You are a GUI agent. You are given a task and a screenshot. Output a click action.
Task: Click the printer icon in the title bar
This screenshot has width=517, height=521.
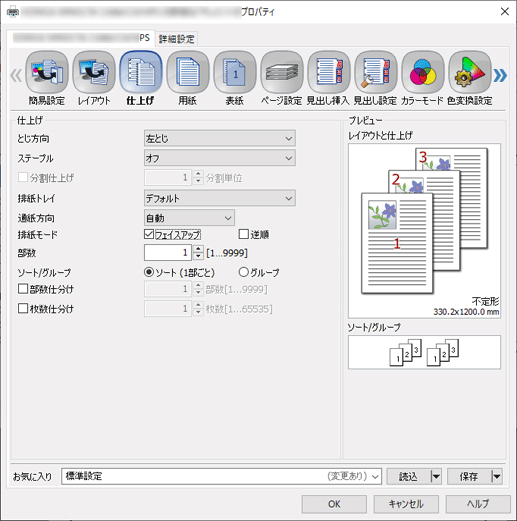pyautogui.click(x=13, y=12)
